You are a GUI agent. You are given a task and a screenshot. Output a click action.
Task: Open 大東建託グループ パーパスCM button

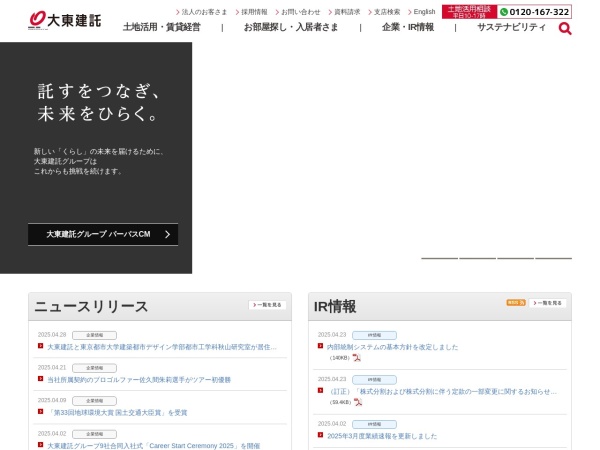tap(103, 234)
